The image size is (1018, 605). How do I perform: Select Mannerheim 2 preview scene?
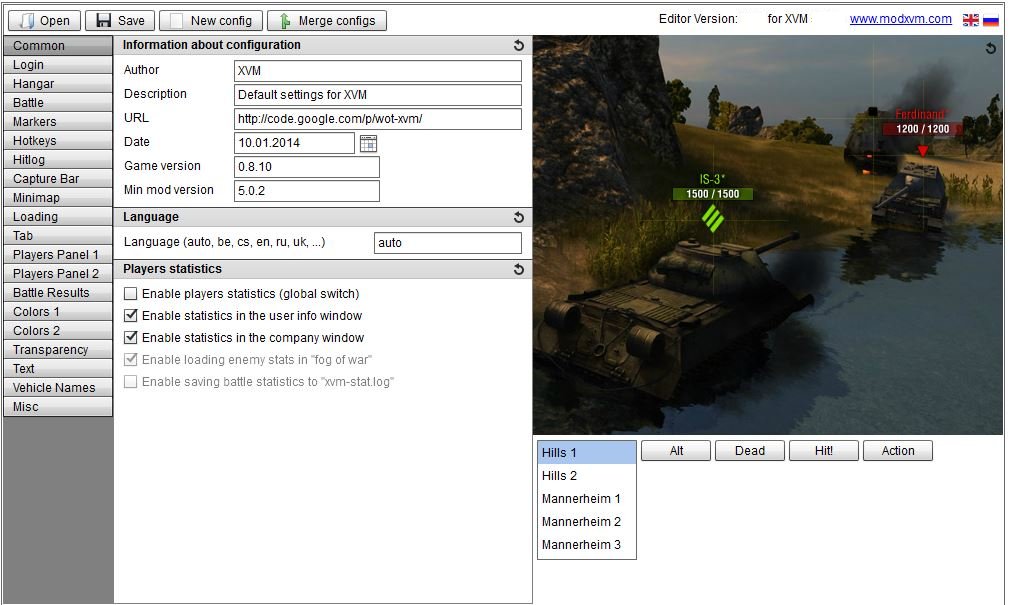coord(587,521)
